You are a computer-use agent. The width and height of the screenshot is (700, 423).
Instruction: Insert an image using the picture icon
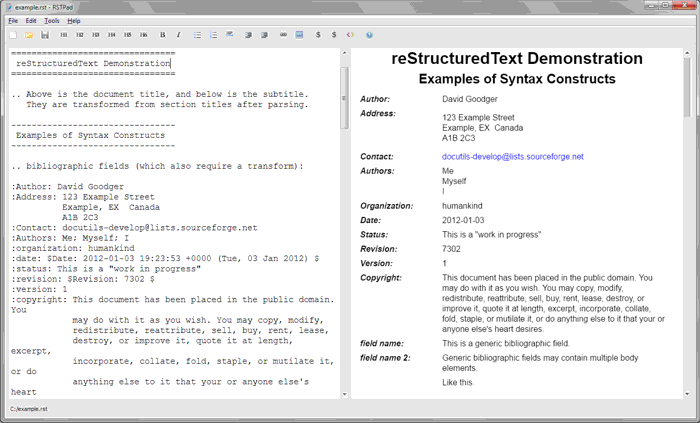coord(300,35)
